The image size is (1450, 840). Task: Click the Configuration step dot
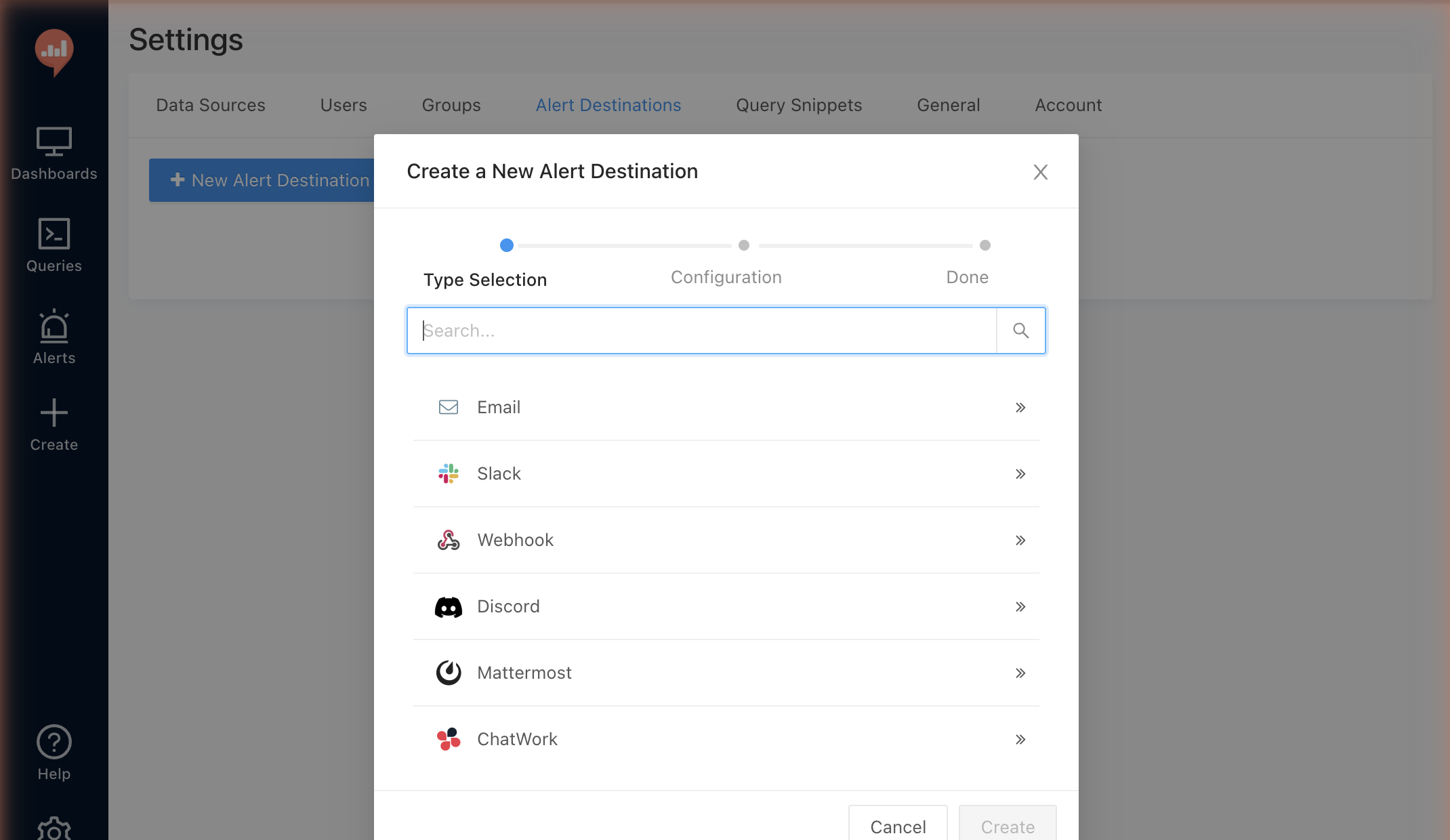[x=744, y=245]
